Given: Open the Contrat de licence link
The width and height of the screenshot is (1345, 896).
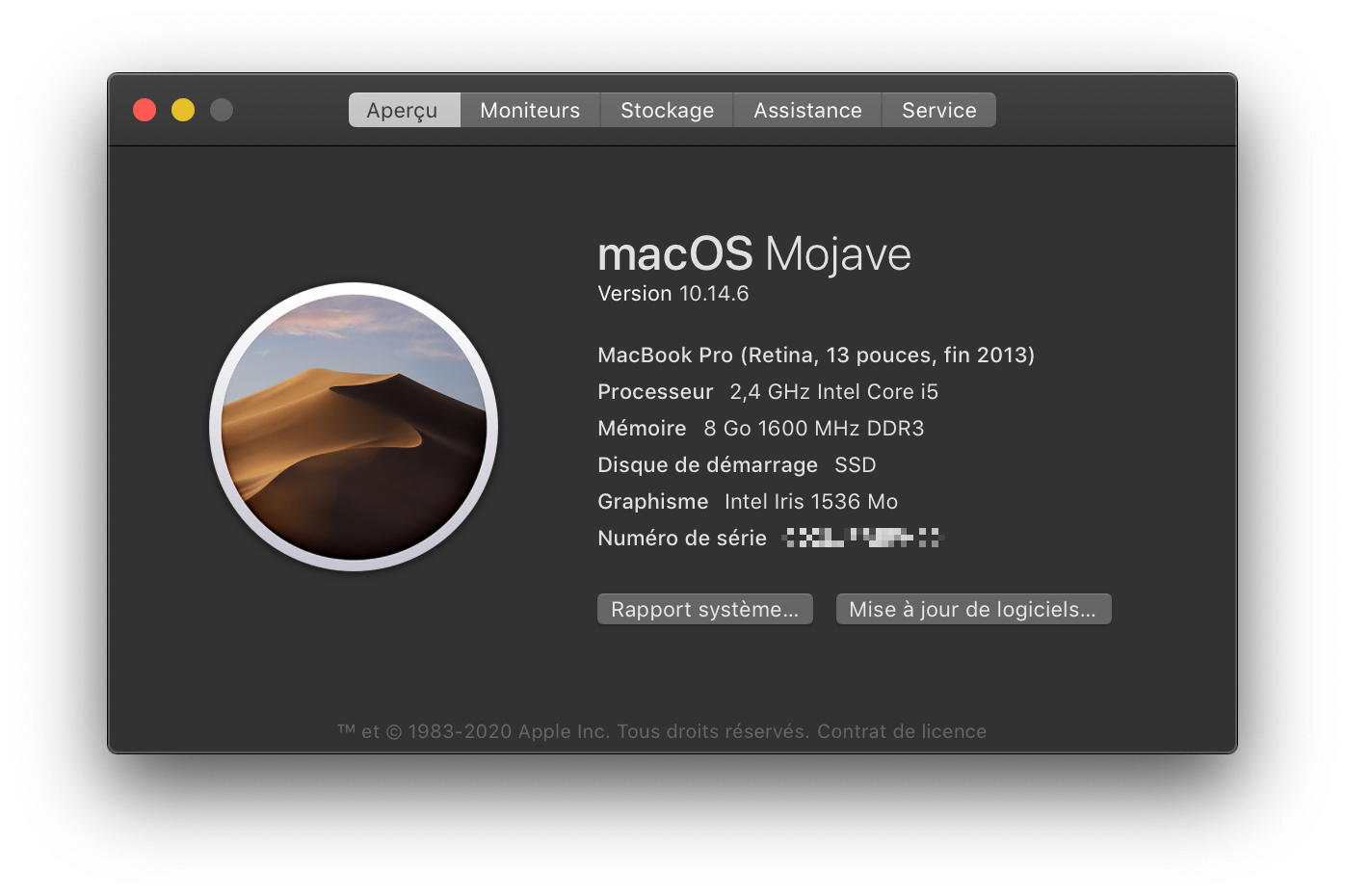Looking at the screenshot, I should coord(902,731).
